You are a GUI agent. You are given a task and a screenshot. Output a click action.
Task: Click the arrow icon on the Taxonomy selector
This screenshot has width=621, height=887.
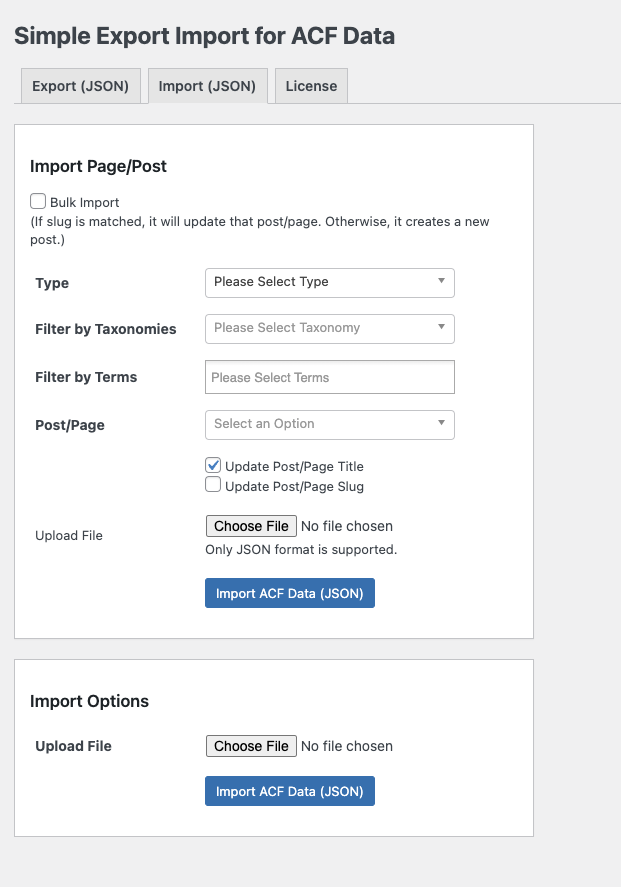(441, 327)
